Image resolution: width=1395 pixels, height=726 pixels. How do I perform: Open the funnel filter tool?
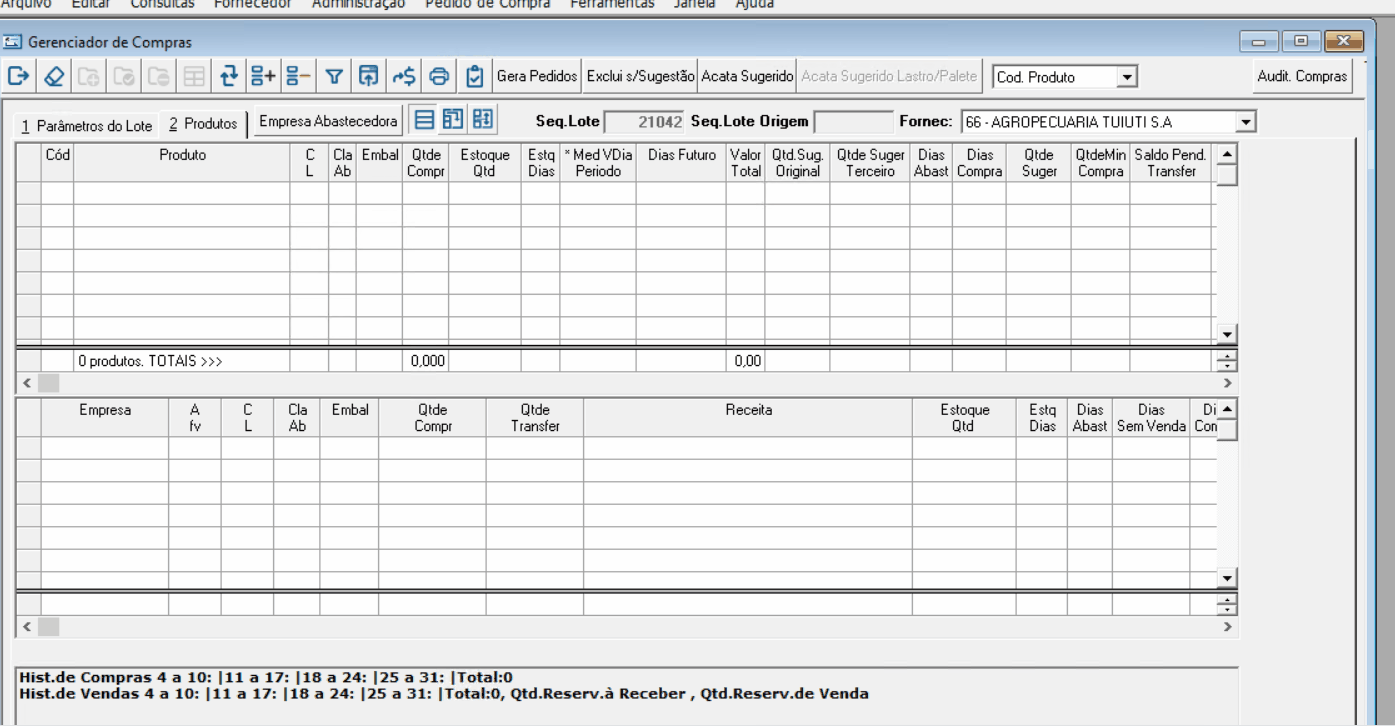335,76
